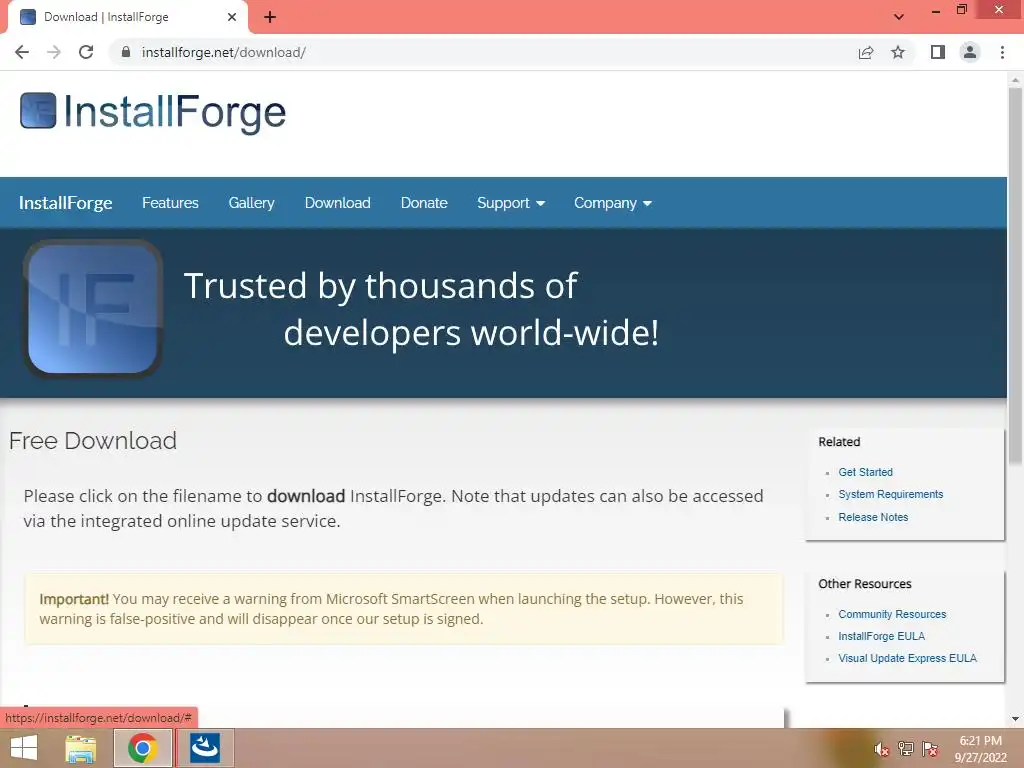Open the Release Notes link

tap(873, 517)
